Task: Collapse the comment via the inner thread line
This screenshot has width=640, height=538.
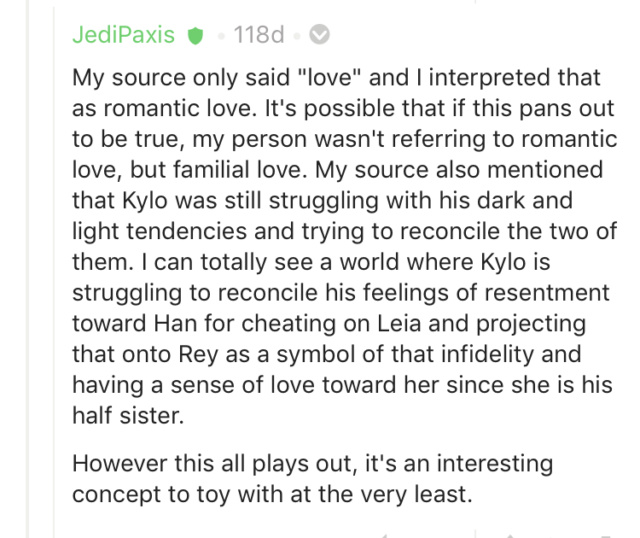Action: (54, 269)
